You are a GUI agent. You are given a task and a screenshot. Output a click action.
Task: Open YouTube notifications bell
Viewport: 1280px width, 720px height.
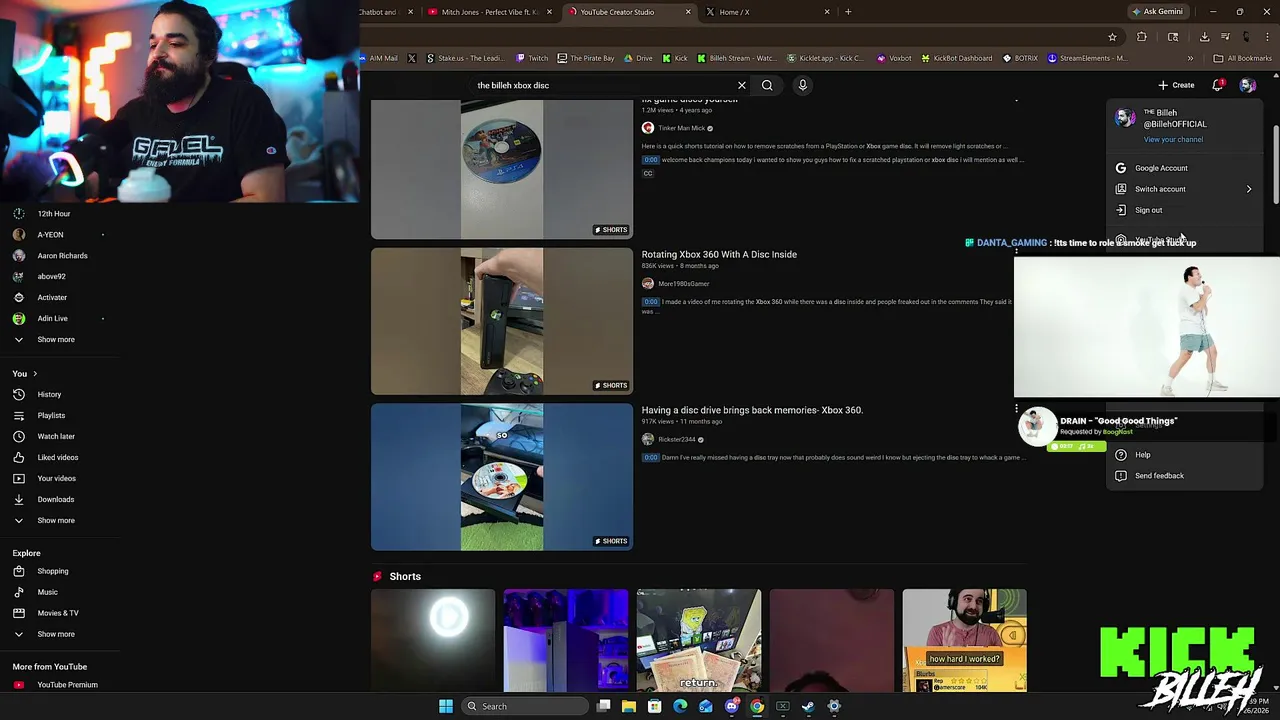coord(1217,85)
